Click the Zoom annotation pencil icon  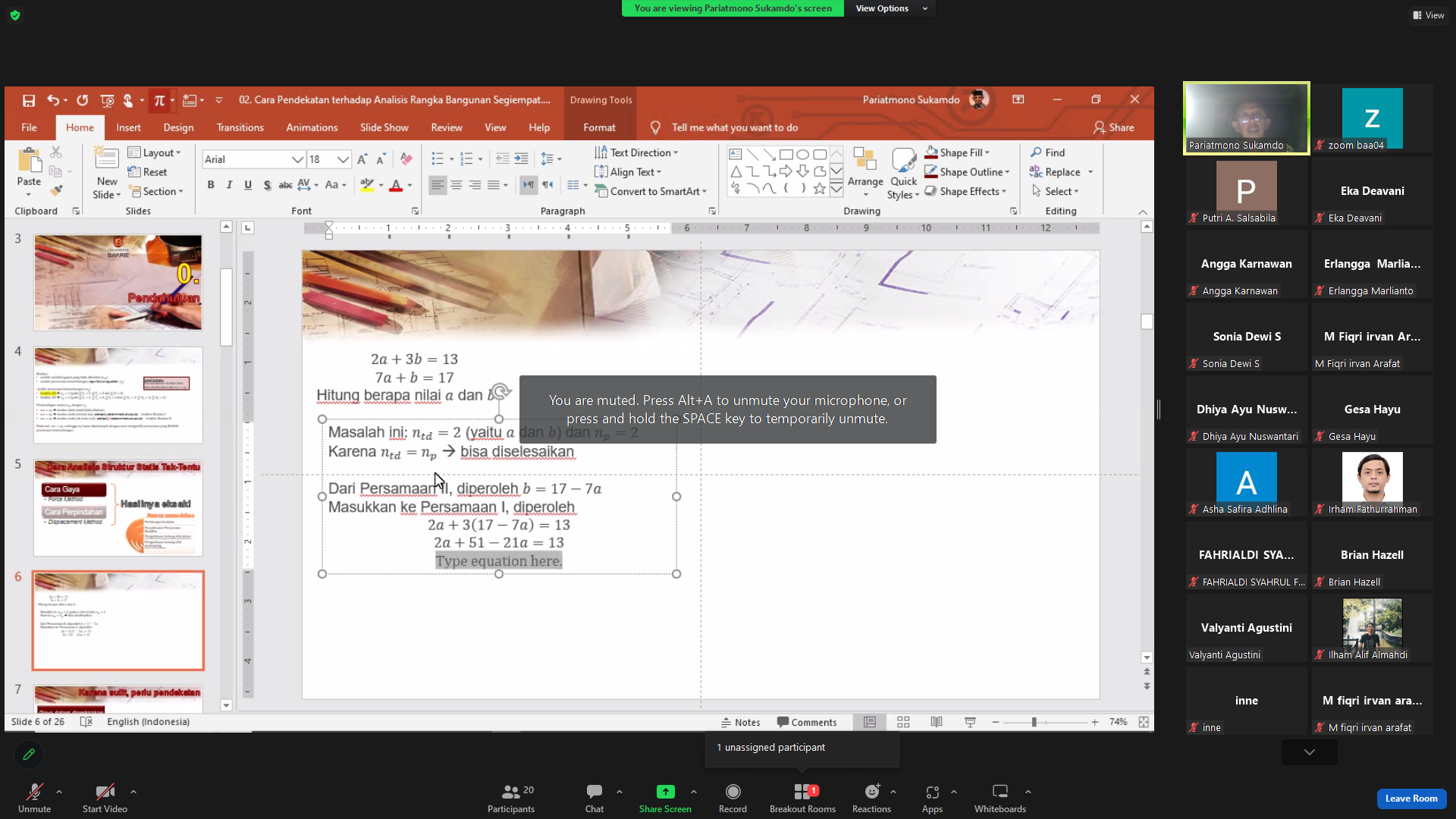pyautogui.click(x=29, y=755)
